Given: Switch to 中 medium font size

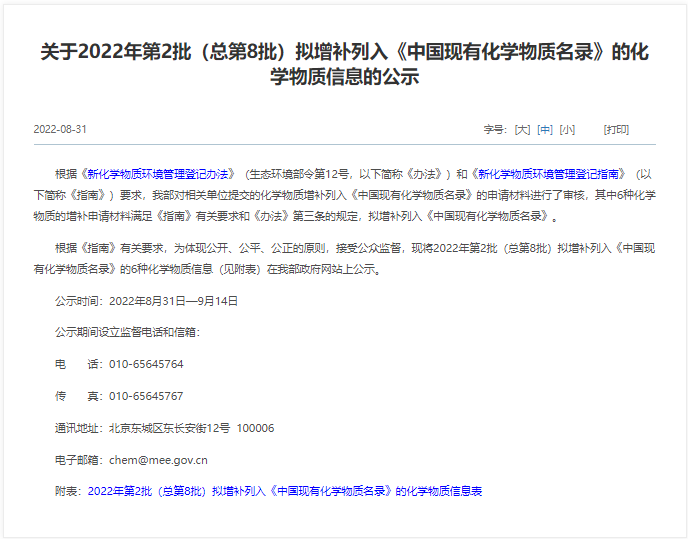Looking at the screenshot, I should [x=545, y=130].
